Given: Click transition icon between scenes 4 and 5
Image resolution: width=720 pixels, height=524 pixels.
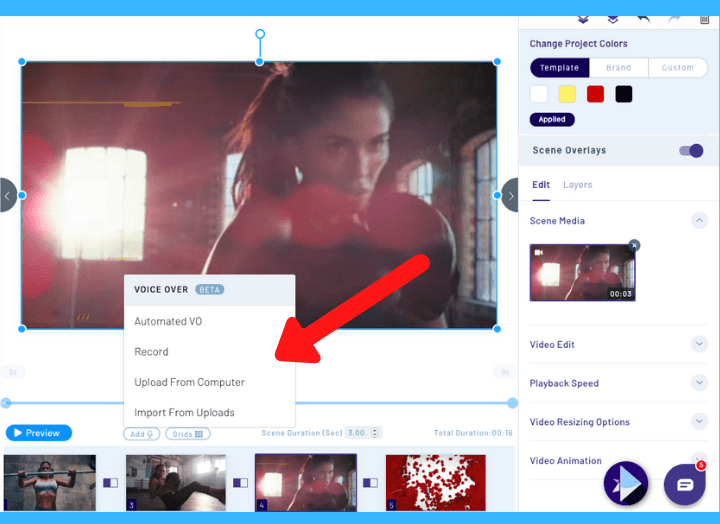Looking at the screenshot, I should [371, 482].
